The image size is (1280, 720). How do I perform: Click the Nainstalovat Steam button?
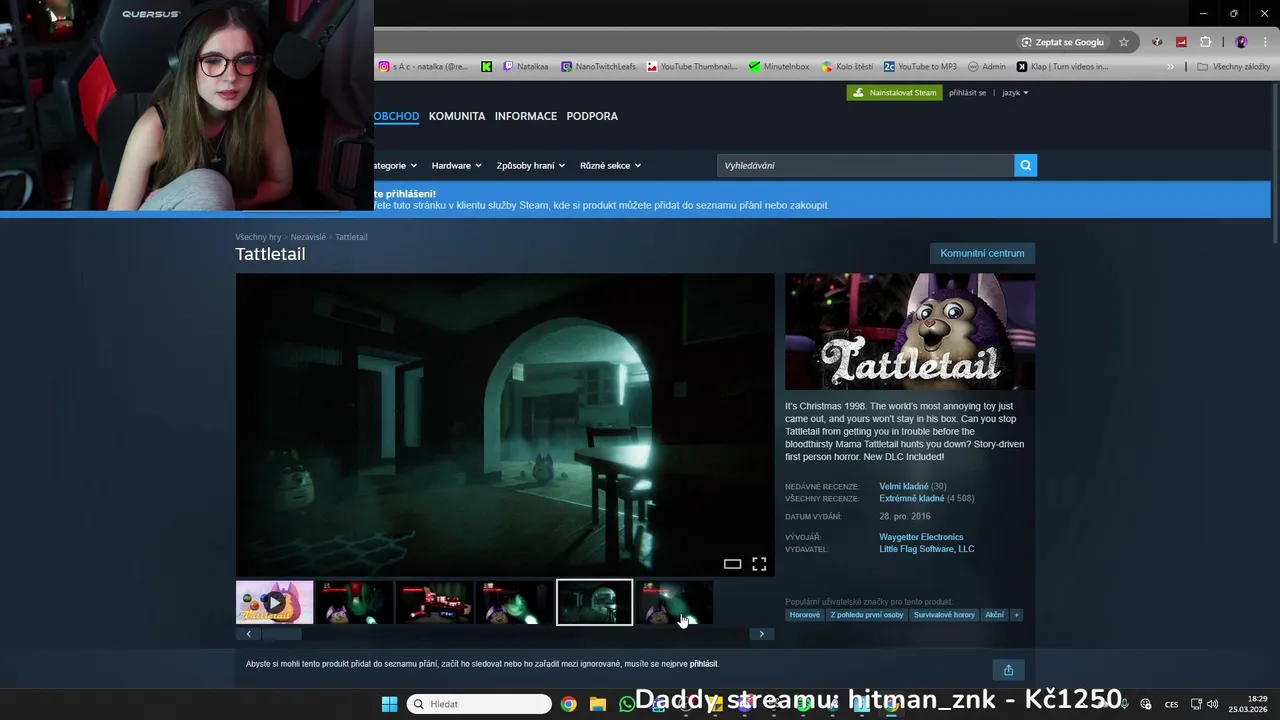click(x=894, y=93)
